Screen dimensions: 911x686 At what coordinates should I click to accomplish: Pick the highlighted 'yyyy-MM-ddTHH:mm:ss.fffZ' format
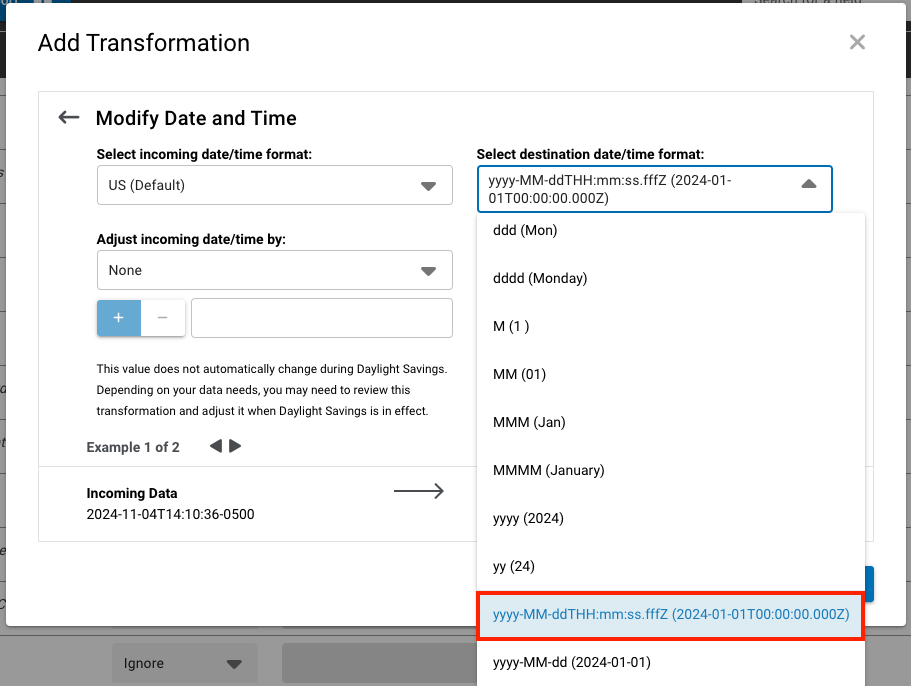pos(670,616)
